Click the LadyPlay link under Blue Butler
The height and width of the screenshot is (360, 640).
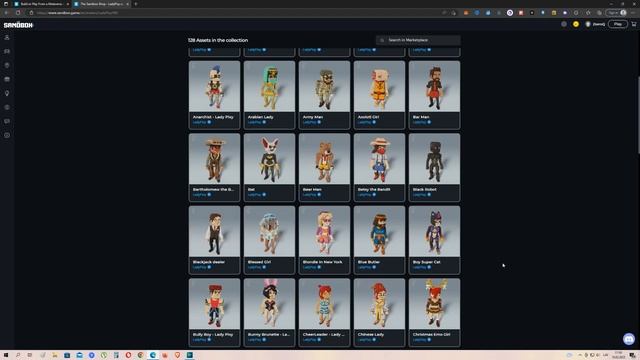[364, 267]
